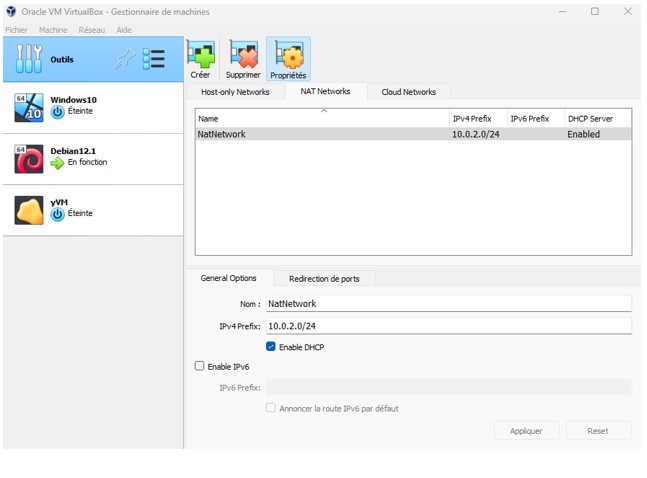Click the IPv4 Prefix input field
Screen dimensions: 647x478
(x=448, y=326)
